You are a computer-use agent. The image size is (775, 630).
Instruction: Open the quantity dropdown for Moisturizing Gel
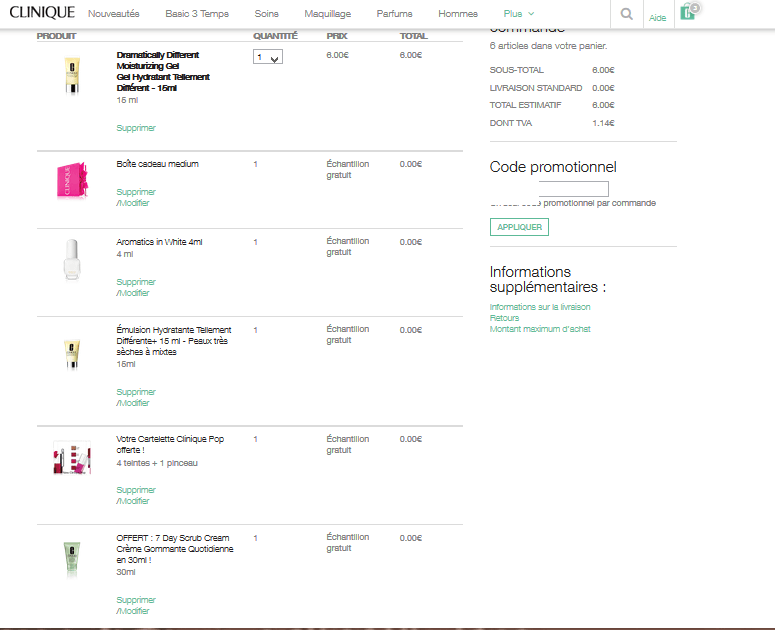pos(268,57)
